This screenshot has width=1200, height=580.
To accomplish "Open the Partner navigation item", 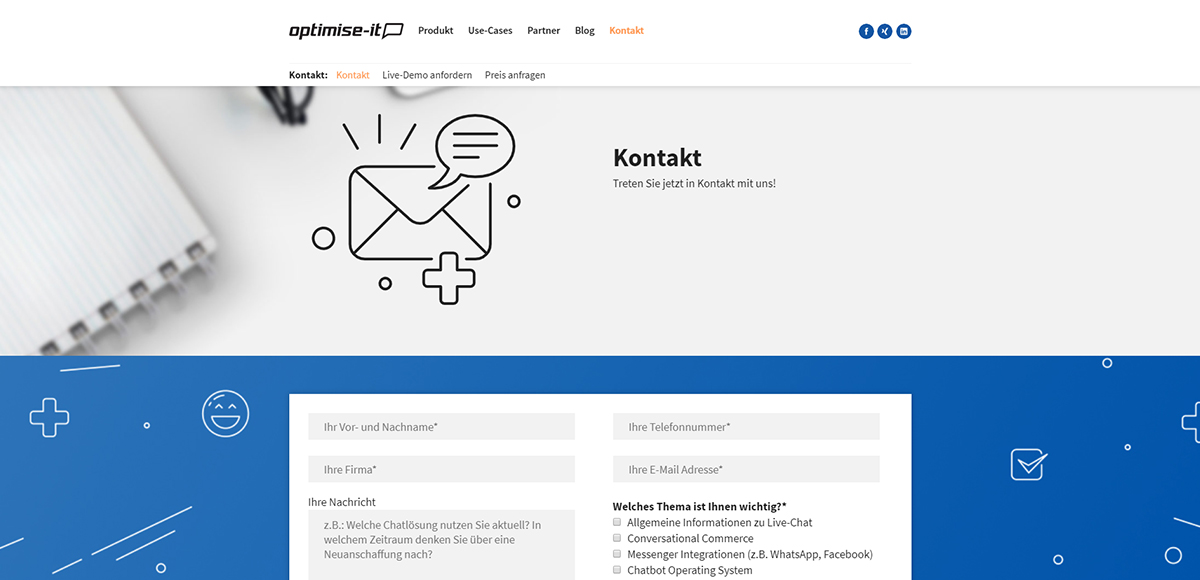I will click(544, 31).
